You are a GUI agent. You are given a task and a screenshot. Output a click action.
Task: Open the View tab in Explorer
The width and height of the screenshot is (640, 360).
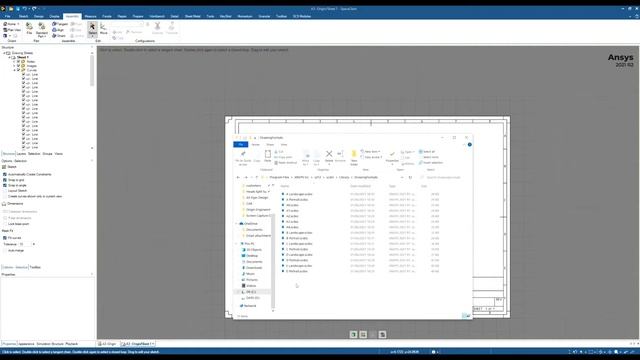pos(284,144)
